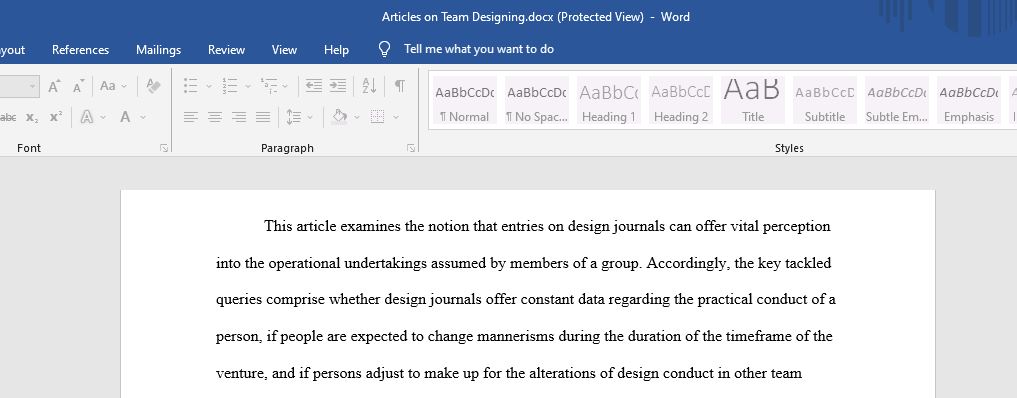Select the Emphasis style thumbnail
Image resolution: width=1017 pixels, height=398 pixels.
[x=968, y=100]
